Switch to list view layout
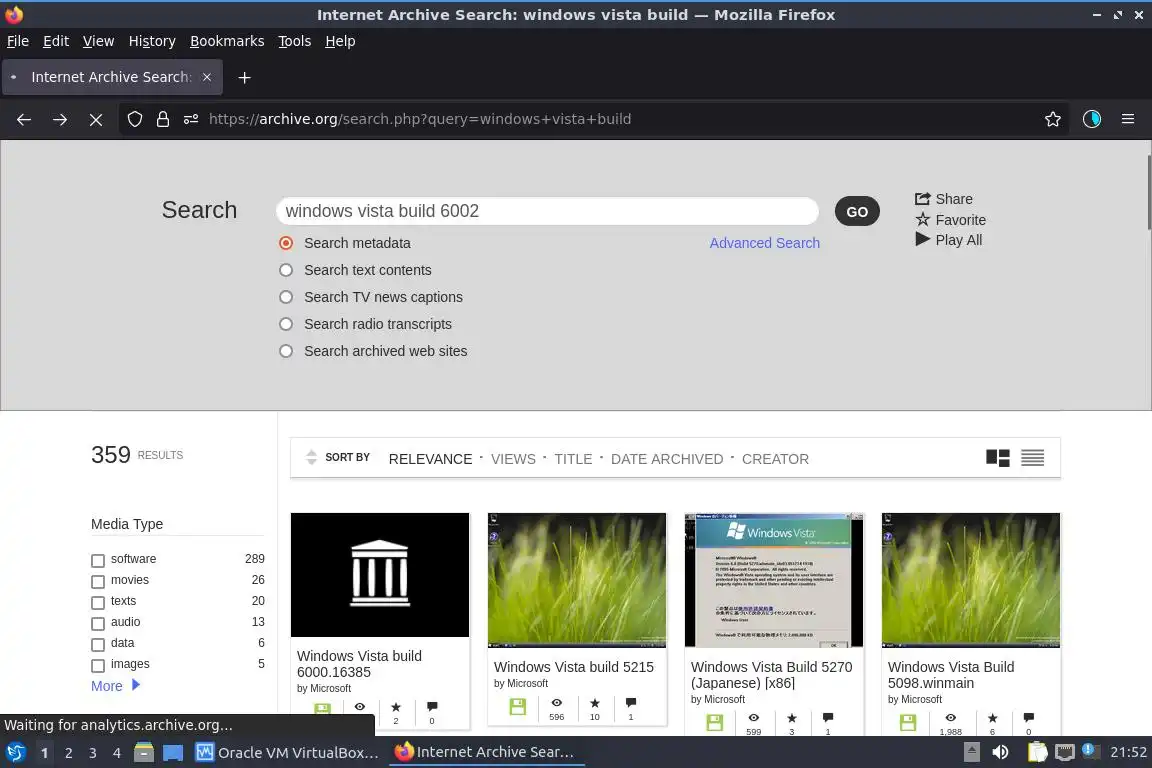 coord(1032,458)
